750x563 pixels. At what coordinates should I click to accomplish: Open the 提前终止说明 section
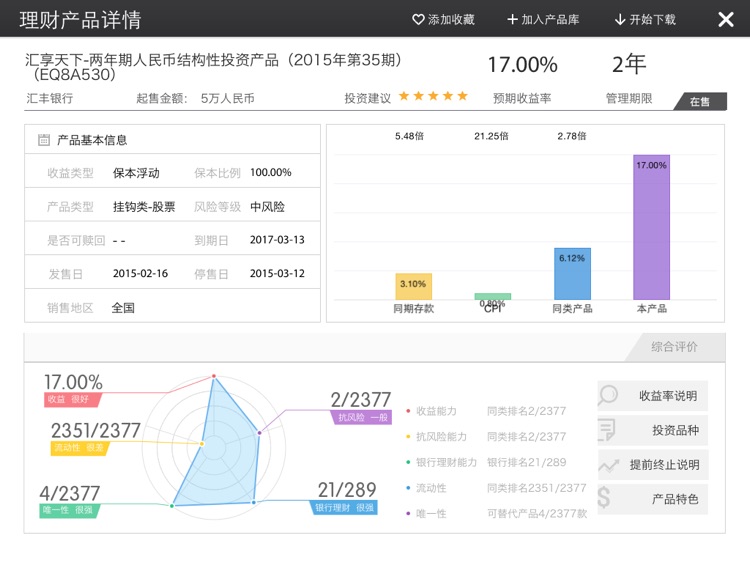(x=652, y=465)
